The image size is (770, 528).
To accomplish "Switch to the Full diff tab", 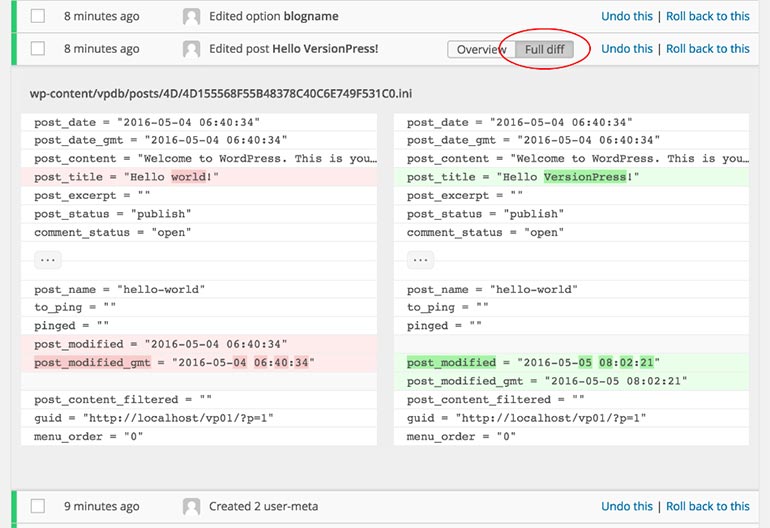I will coord(544,49).
